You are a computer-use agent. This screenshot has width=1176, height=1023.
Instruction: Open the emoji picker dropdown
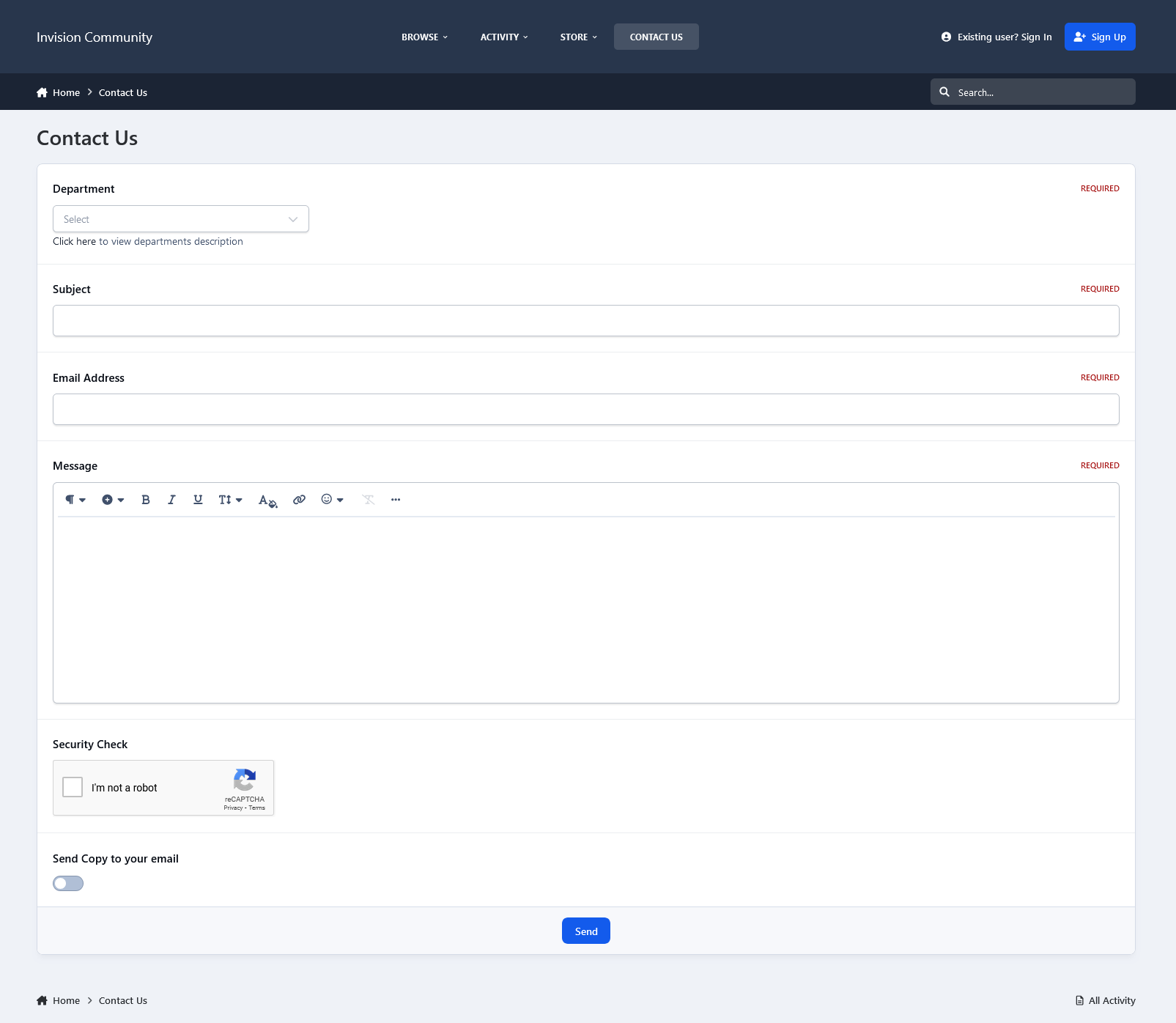(x=332, y=500)
